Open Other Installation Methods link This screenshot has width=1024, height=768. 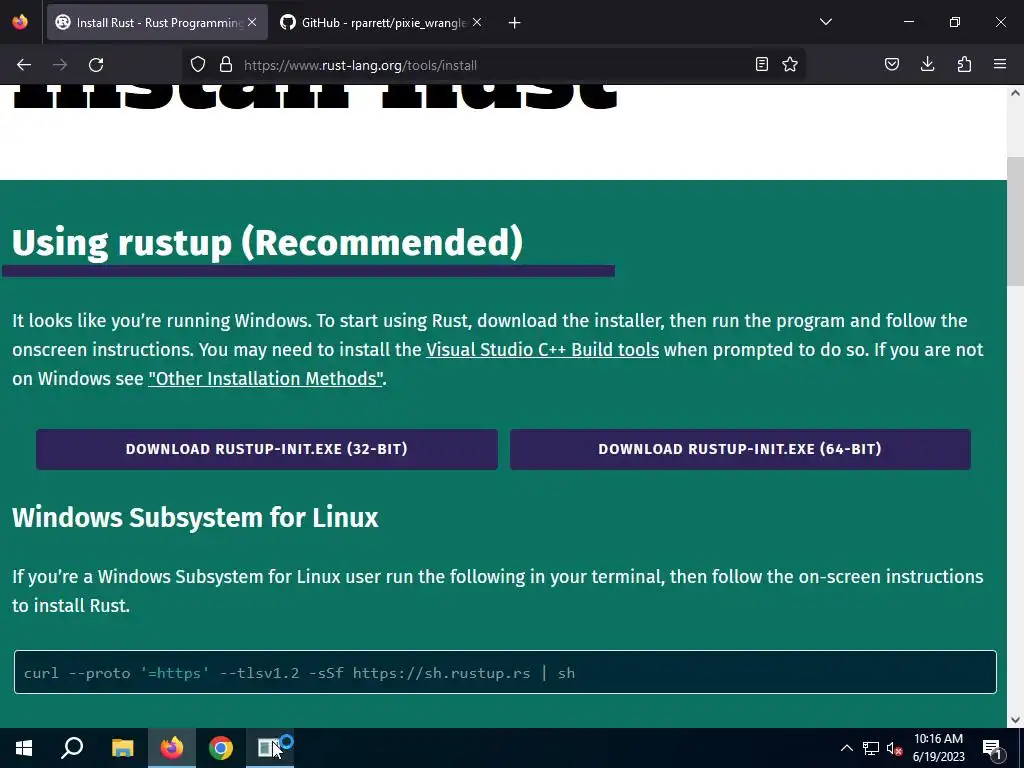[265, 379]
